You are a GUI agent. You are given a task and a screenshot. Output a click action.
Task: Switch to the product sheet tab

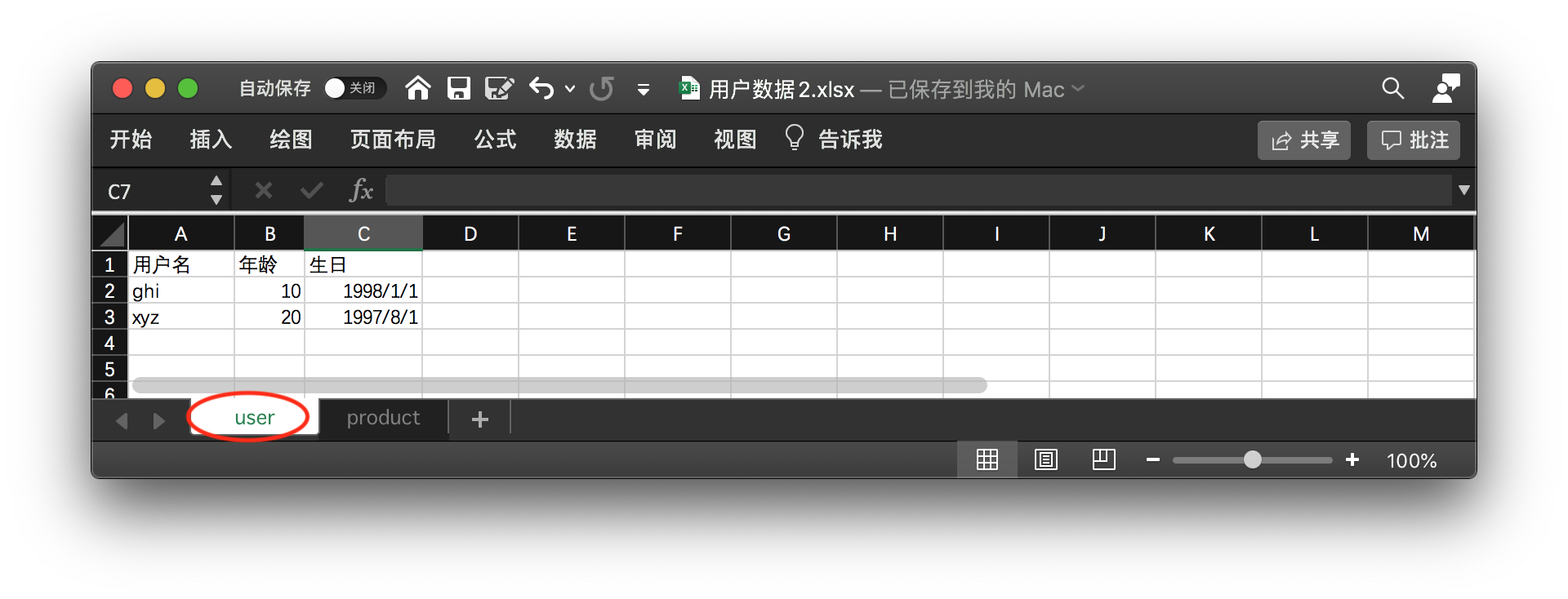(x=383, y=418)
